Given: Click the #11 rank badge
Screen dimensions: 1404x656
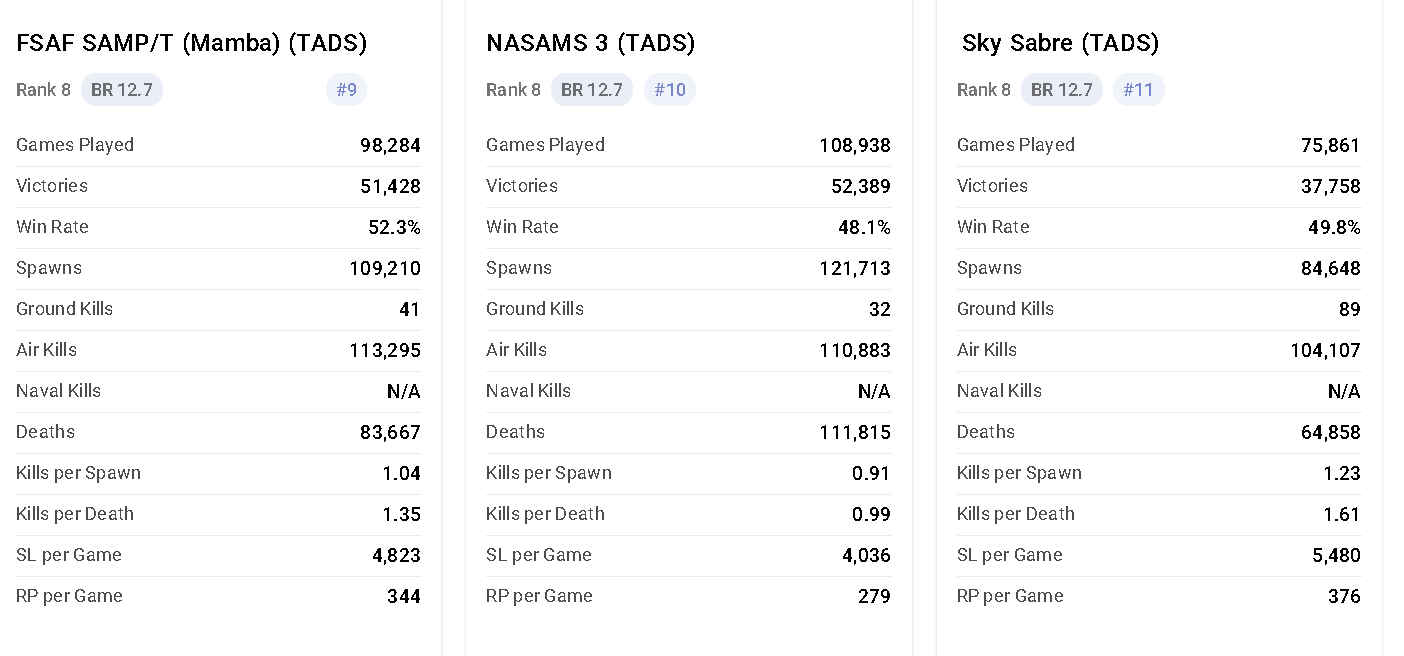Looking at the screenshot, I should pyautogui.click(x=1138, y=90).
